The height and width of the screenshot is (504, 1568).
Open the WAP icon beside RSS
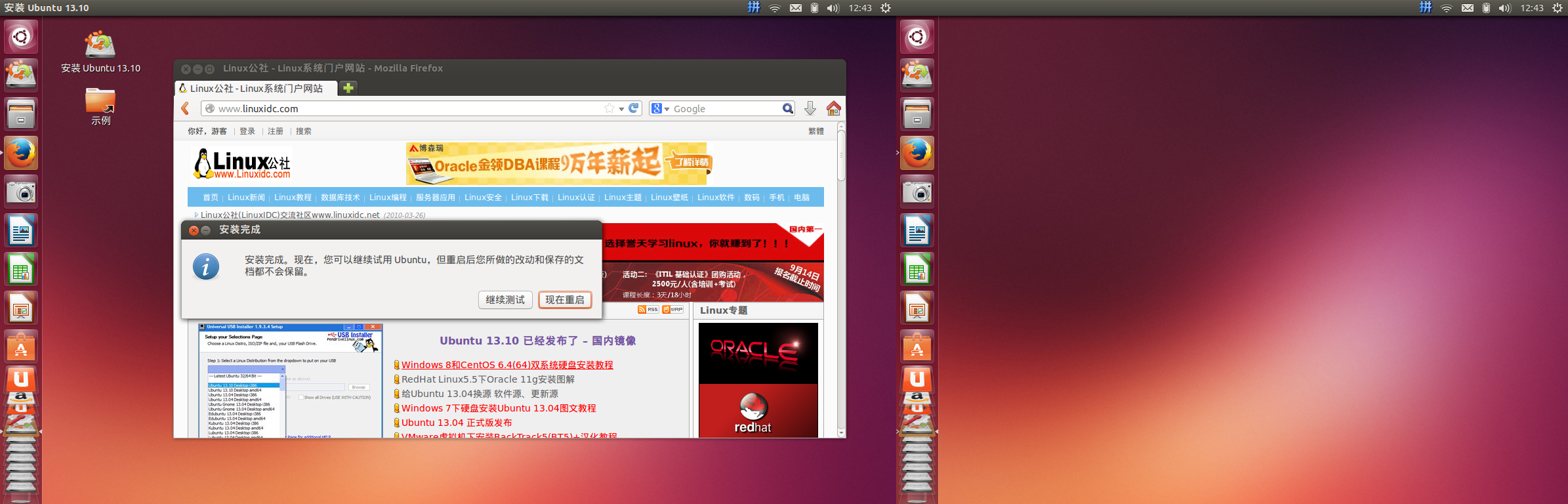(672, 310)
